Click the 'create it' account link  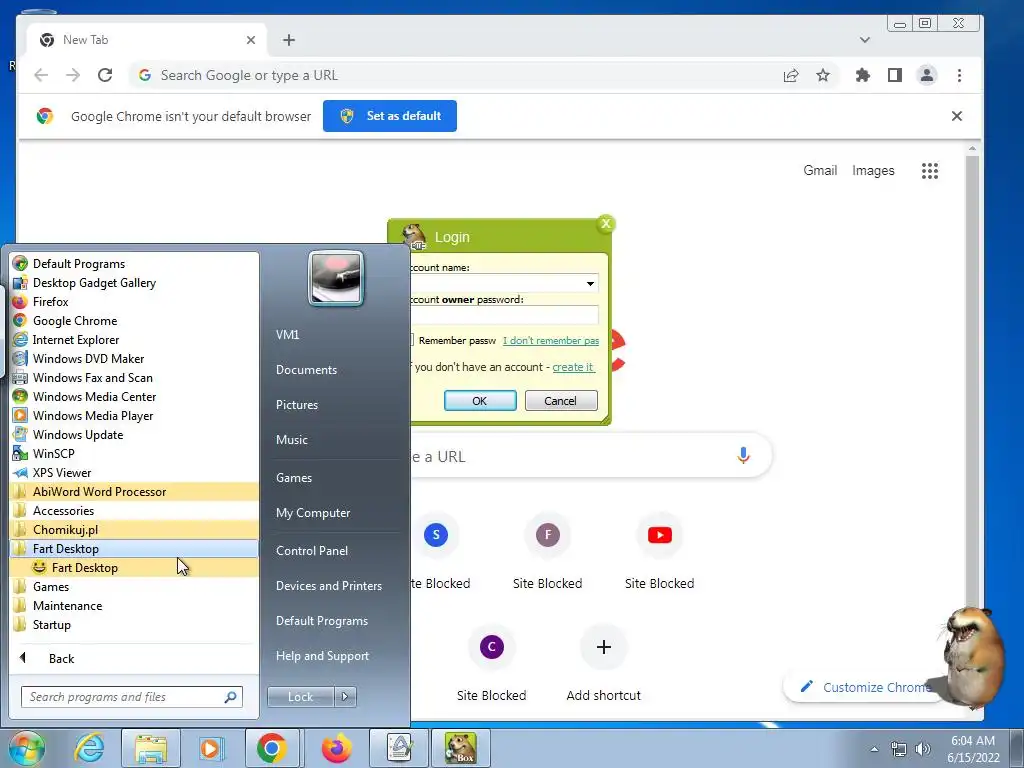pos(573,367)
